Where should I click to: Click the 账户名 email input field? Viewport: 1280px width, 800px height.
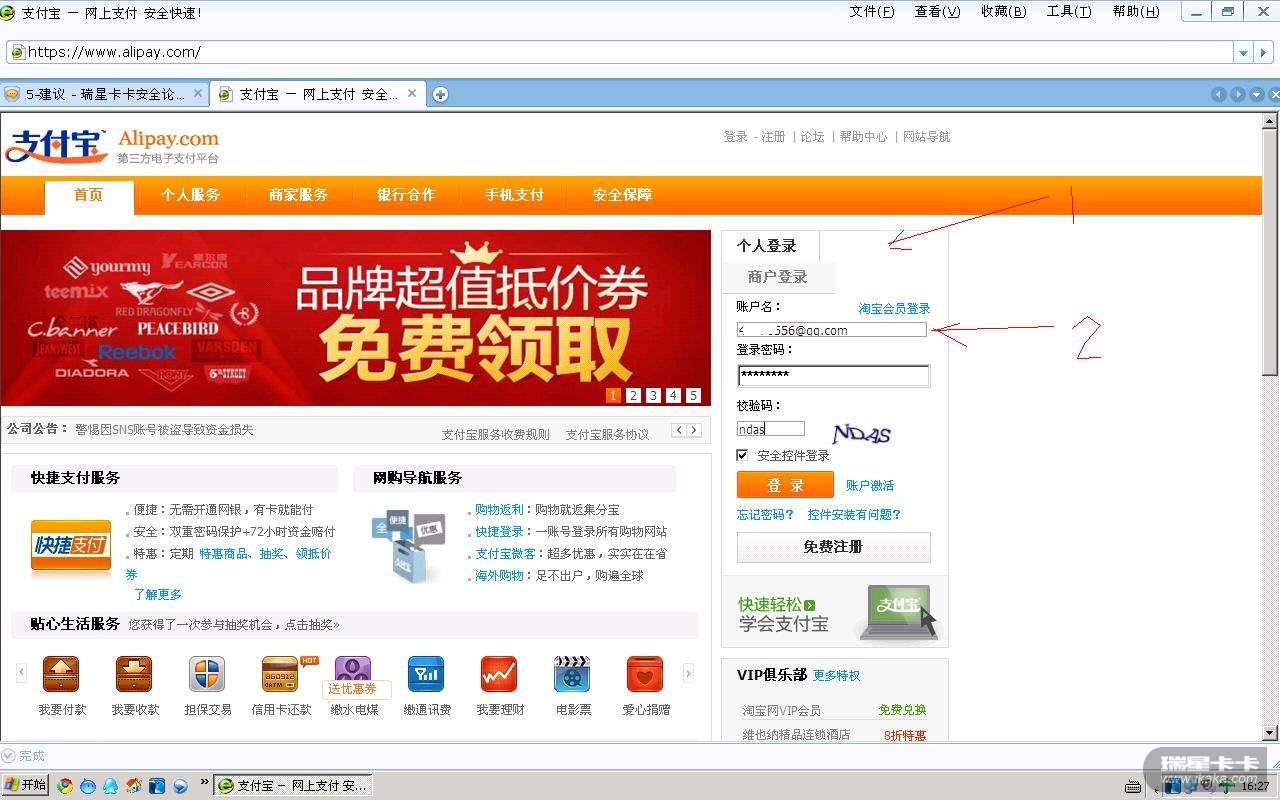tap(832, 330)
